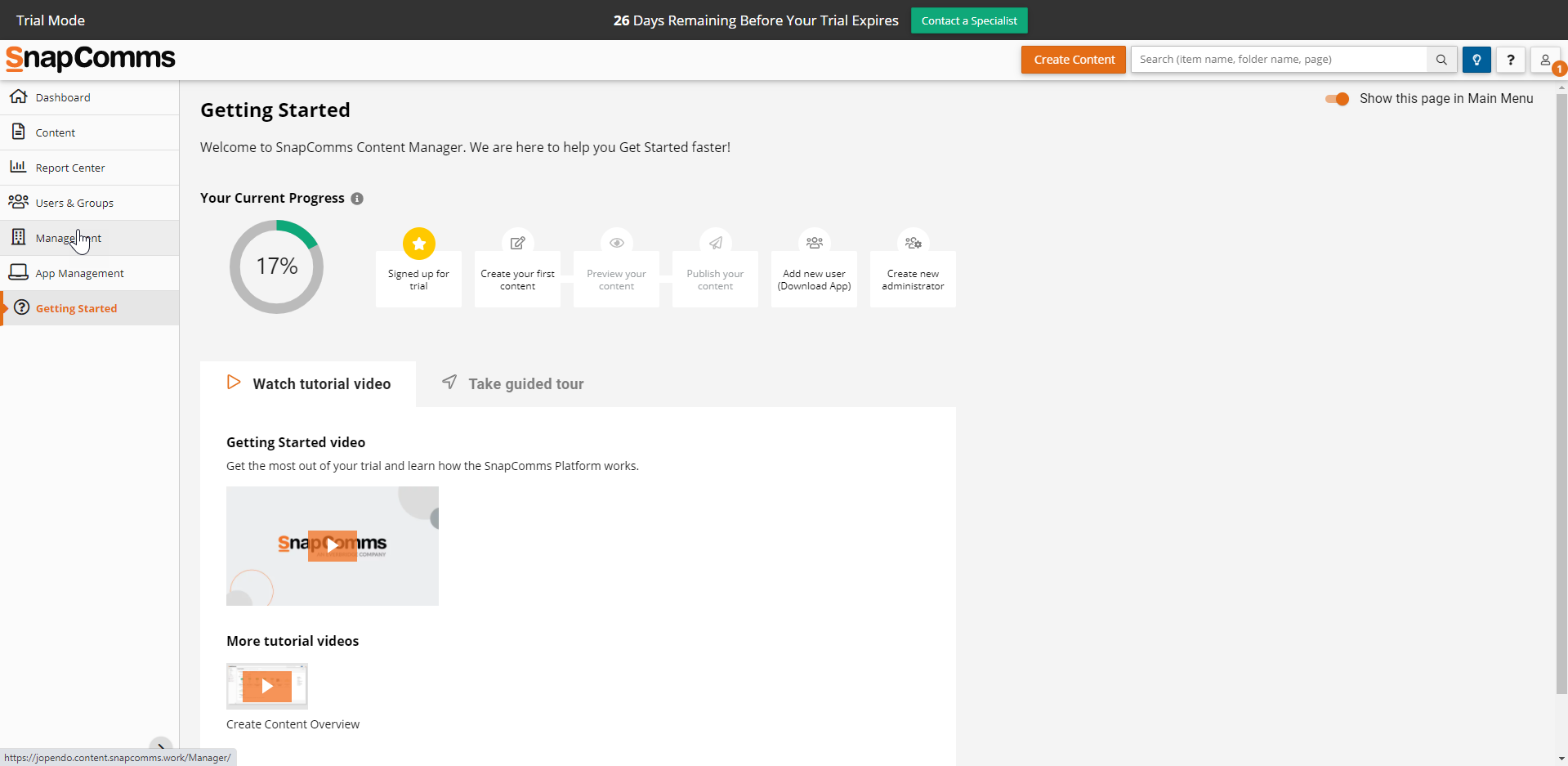Click the scrollbar down arrow
The image size is (1568, 766).
[1561, 759]
